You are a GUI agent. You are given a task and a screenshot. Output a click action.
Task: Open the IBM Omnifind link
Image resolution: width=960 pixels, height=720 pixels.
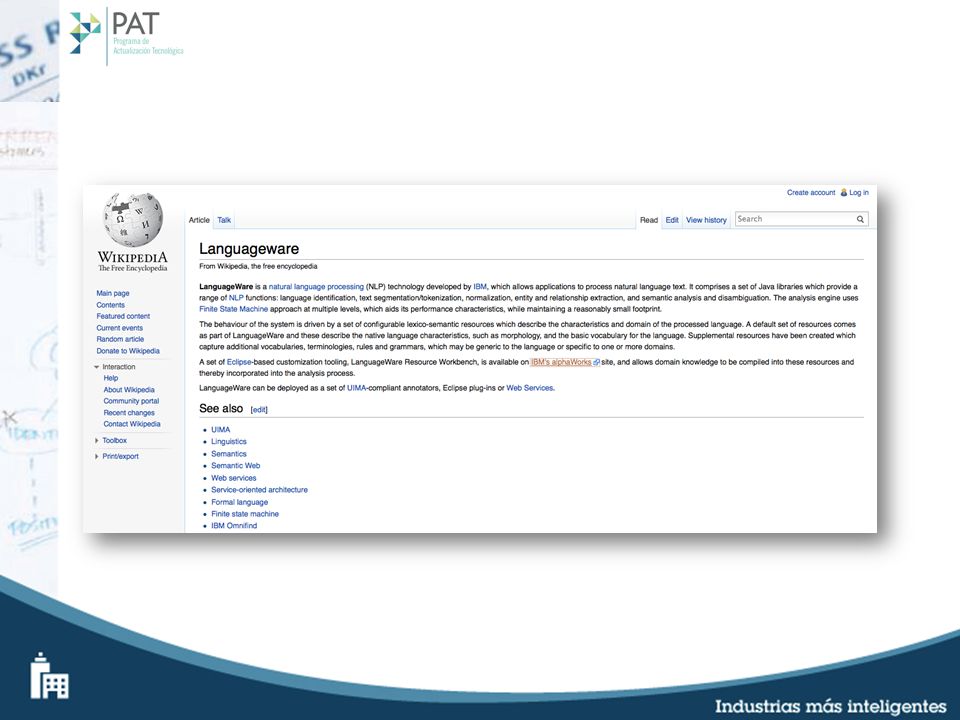coord(234,526)
